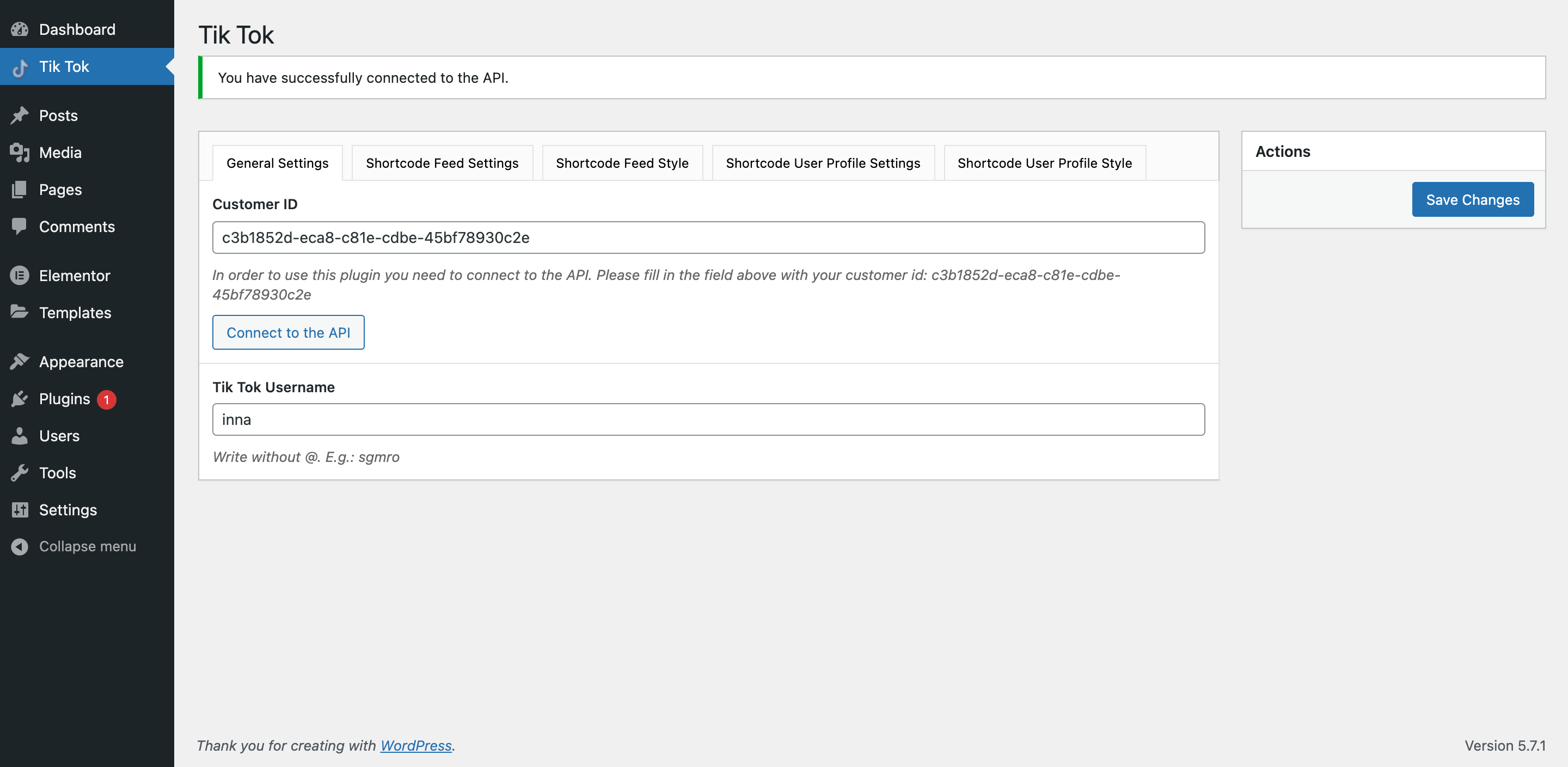Click the Comments bubble icon
The width and height of the screenshot is (1568, 767).
pyautogui.click(x=20, y=227)
